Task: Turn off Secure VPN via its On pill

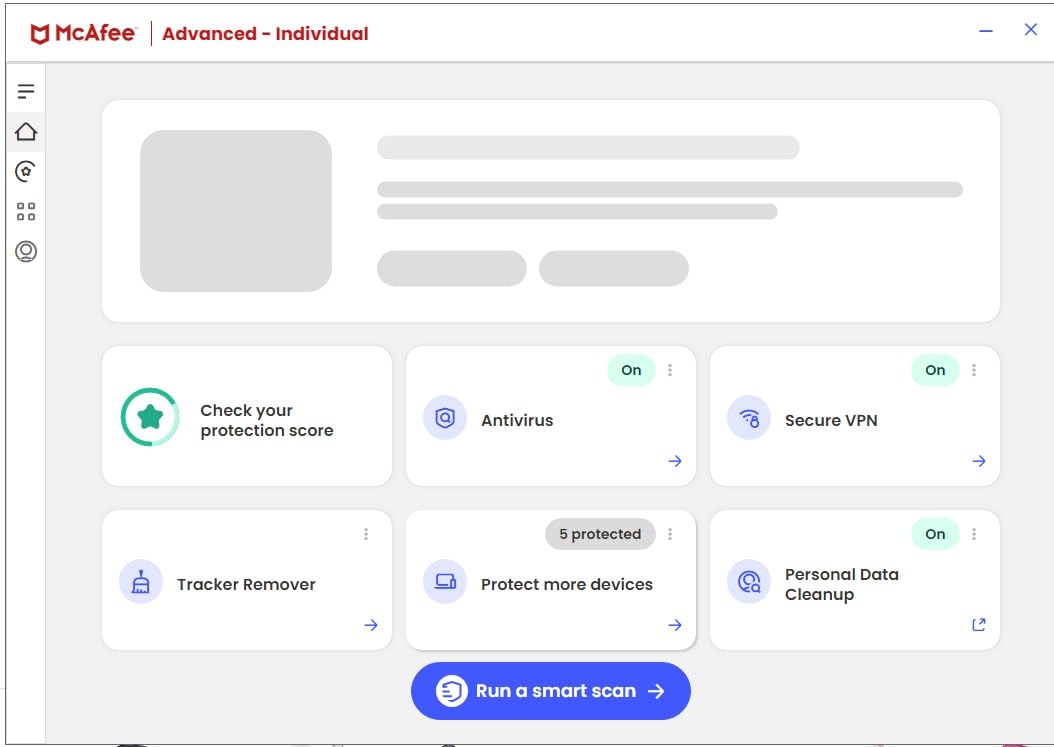Action: (x=934, y=370)
